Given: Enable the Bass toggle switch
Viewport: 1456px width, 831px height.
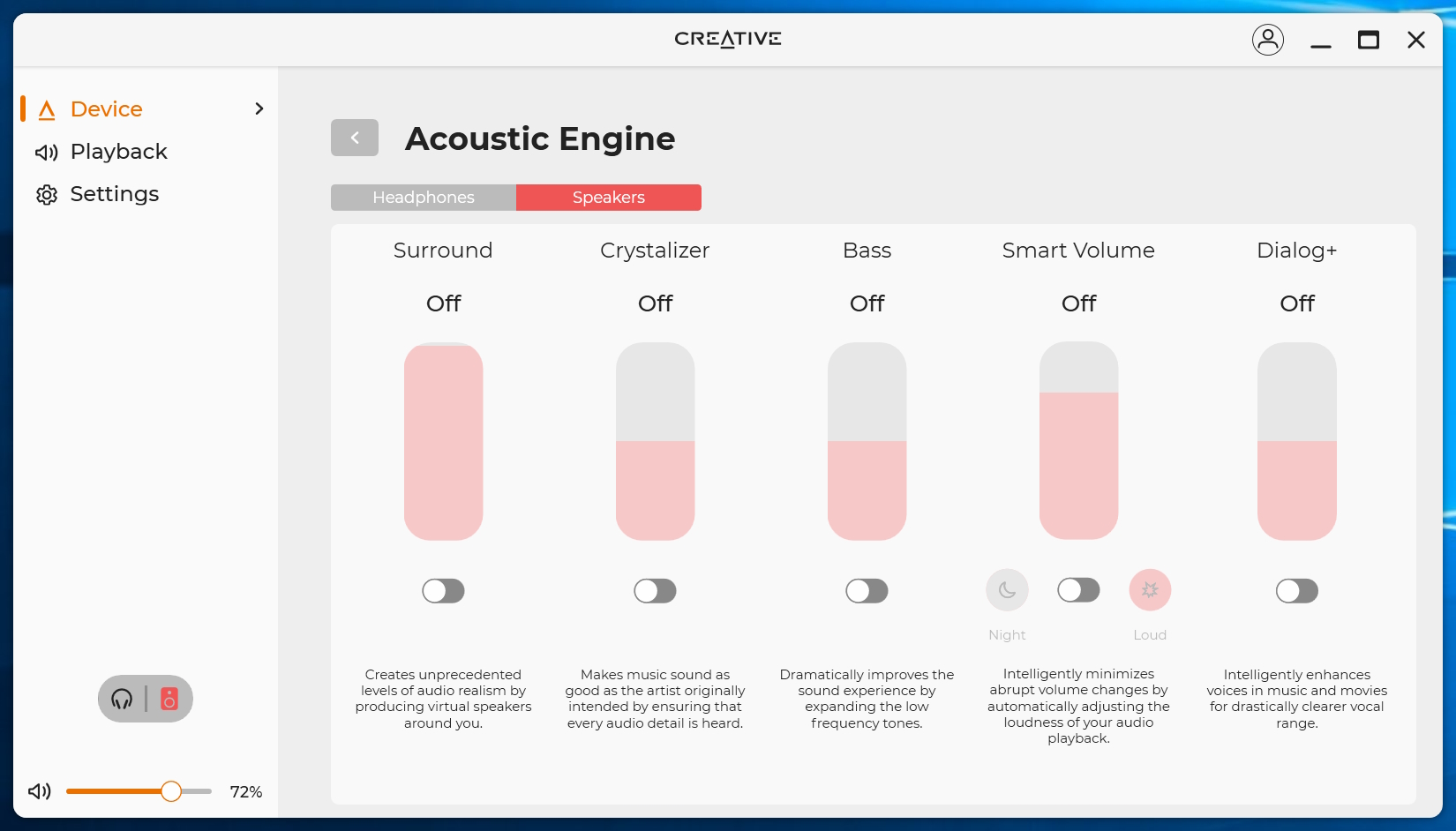Looking at the screenshot, I should (x=867, y=591).
